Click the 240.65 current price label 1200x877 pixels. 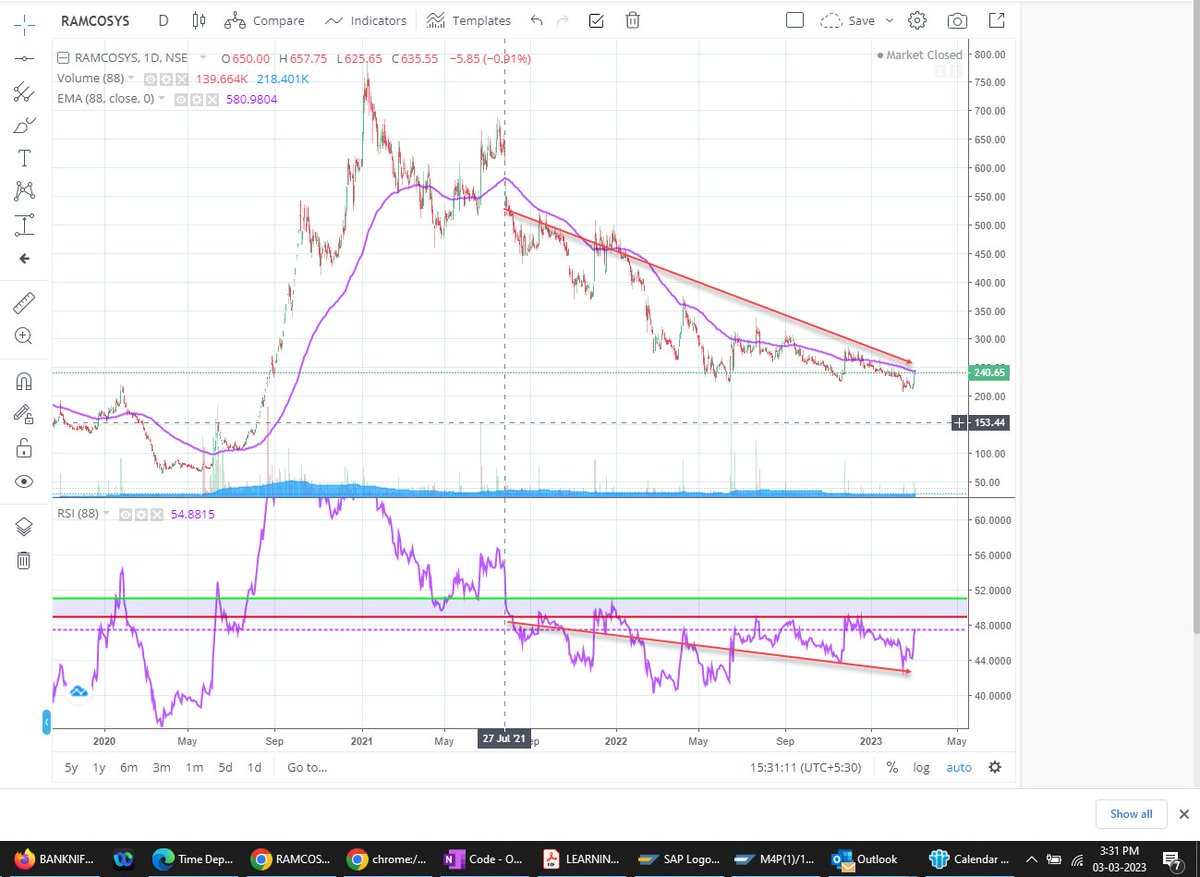(989, 373)
